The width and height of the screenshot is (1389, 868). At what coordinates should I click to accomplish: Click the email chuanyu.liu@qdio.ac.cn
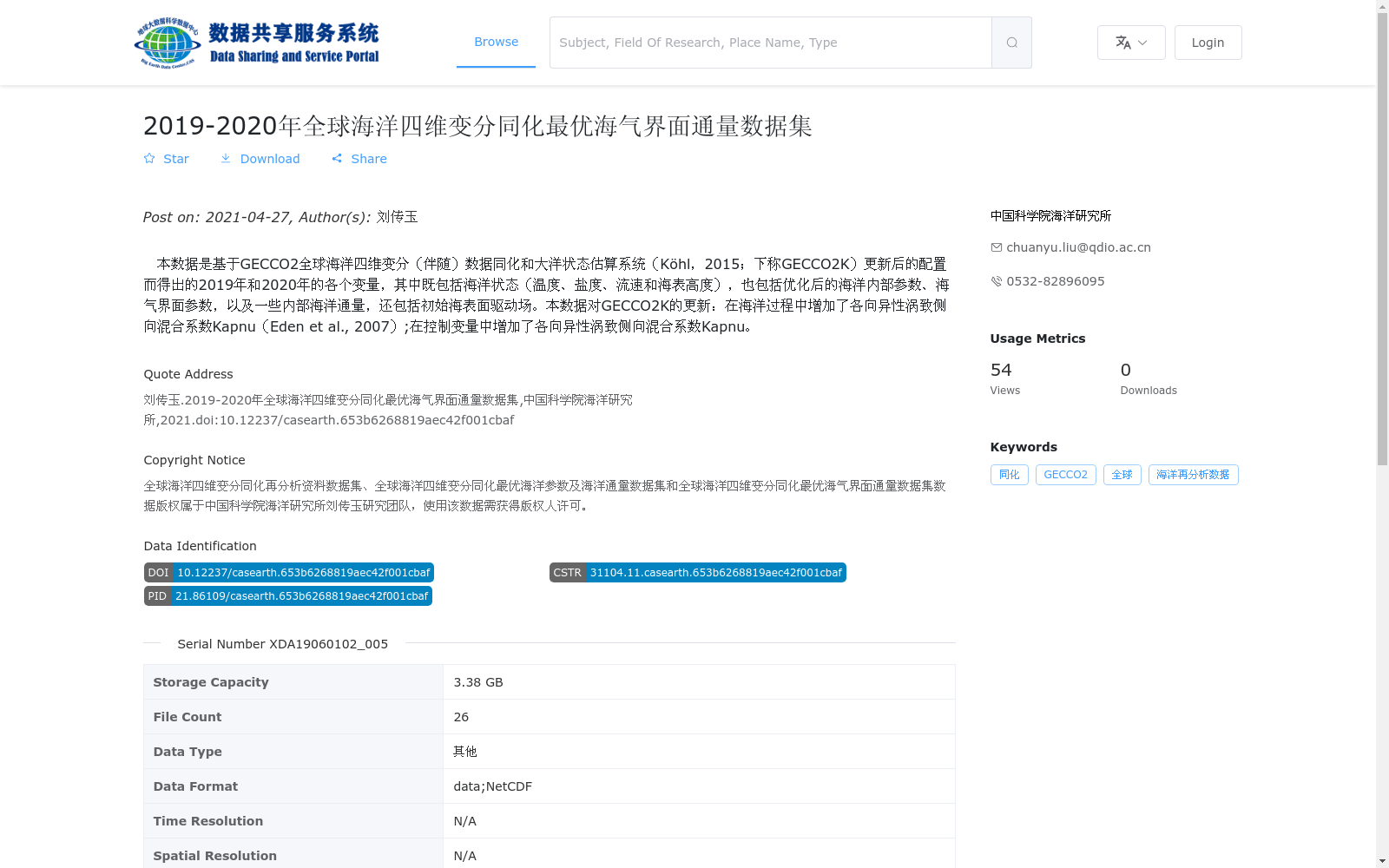point(1078,247)
